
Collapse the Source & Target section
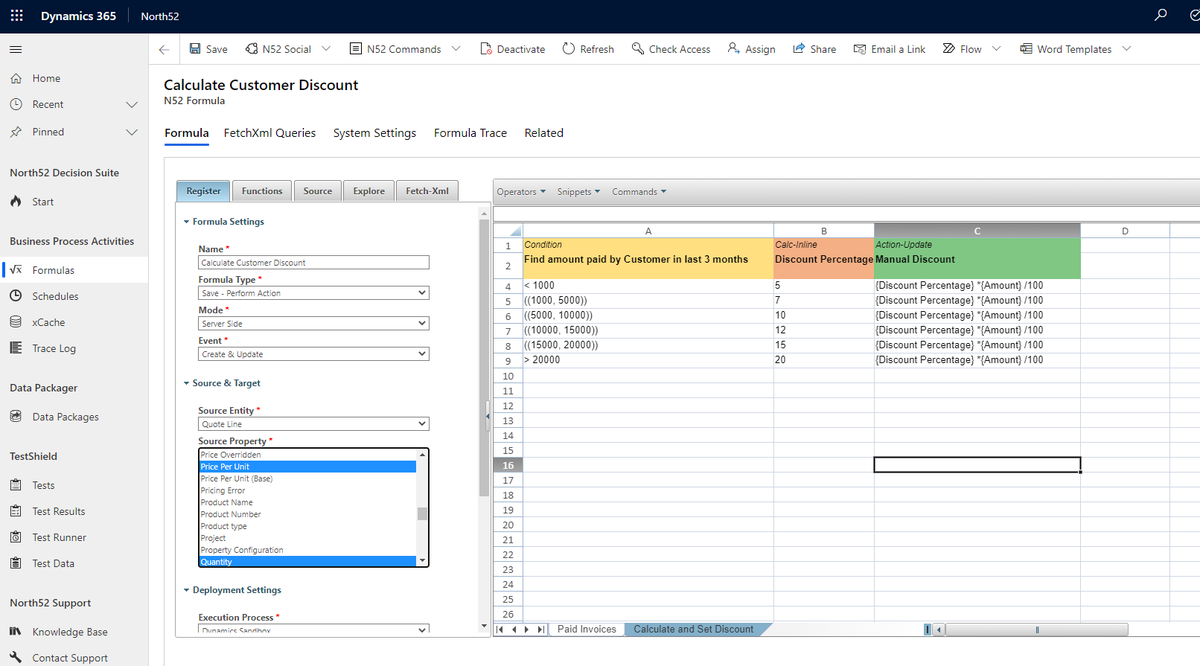coord(186,383)
